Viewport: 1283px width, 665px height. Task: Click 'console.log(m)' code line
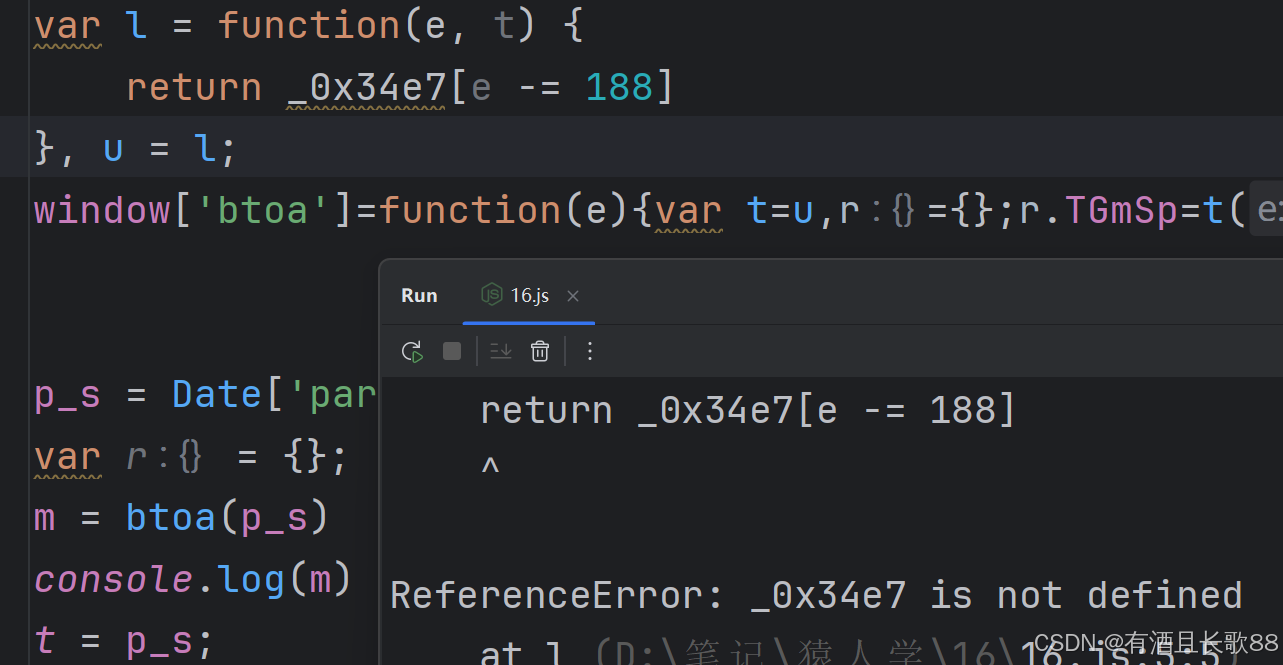[193, 579]
